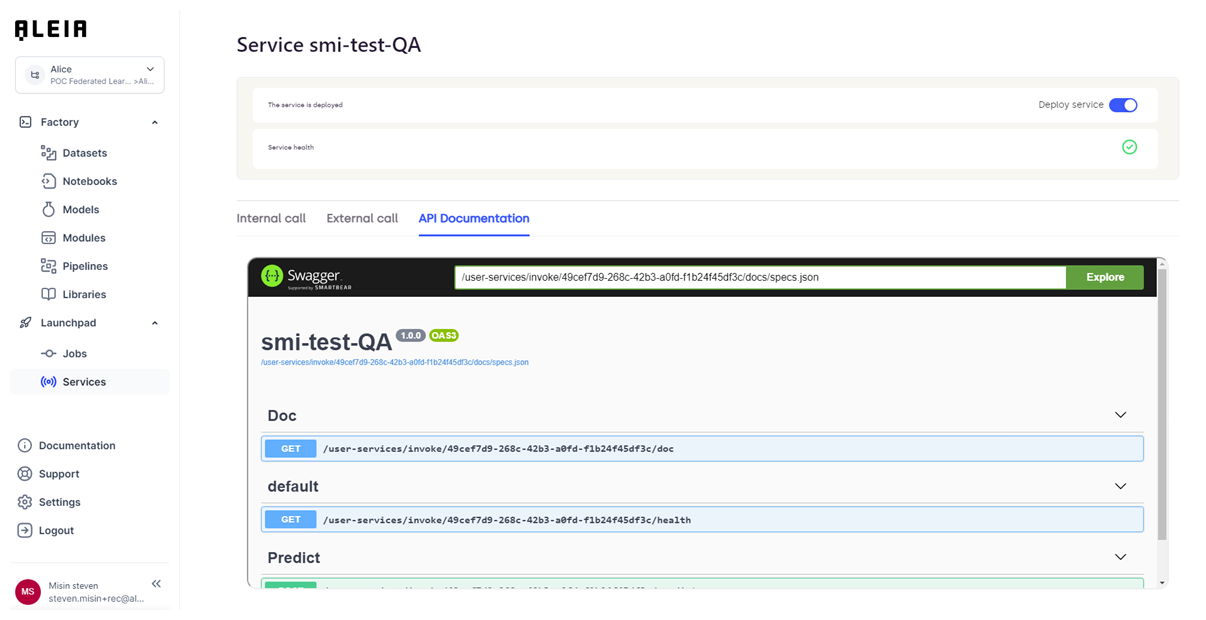The image size is (1206, 620).
Task: Collapse the Doc section in Swagger
Action: point(1120,415)
